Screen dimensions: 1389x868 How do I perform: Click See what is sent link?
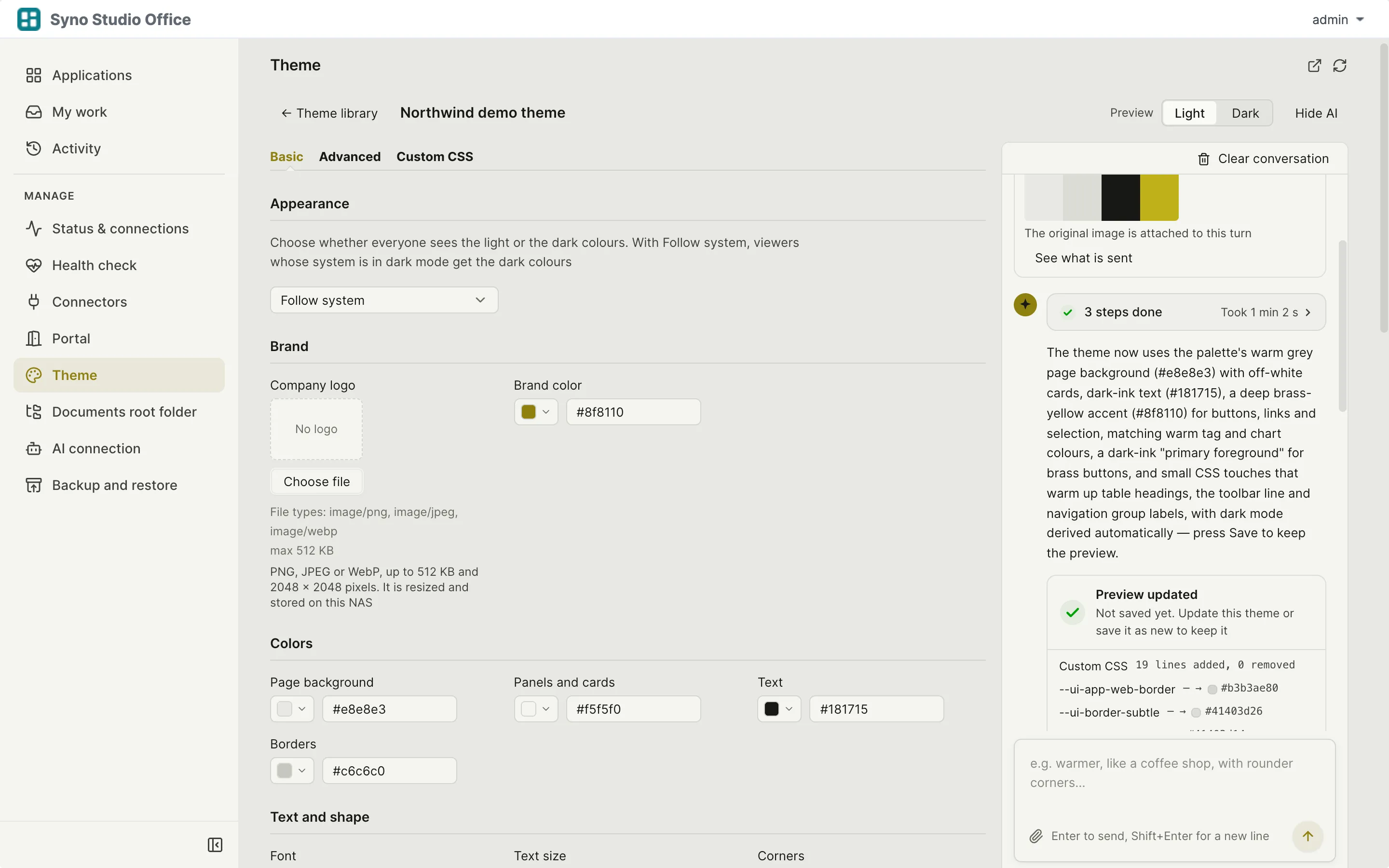click(1083, 258)
